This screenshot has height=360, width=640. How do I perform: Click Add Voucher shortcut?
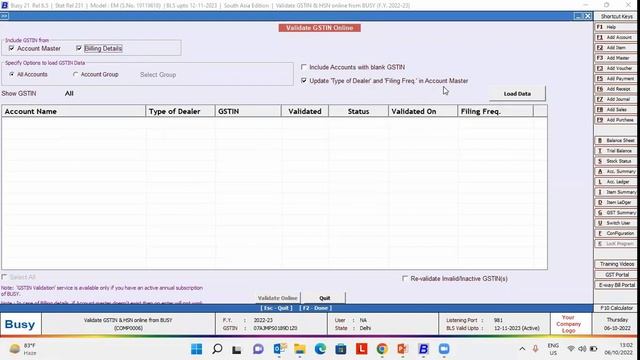coord(616,68)
